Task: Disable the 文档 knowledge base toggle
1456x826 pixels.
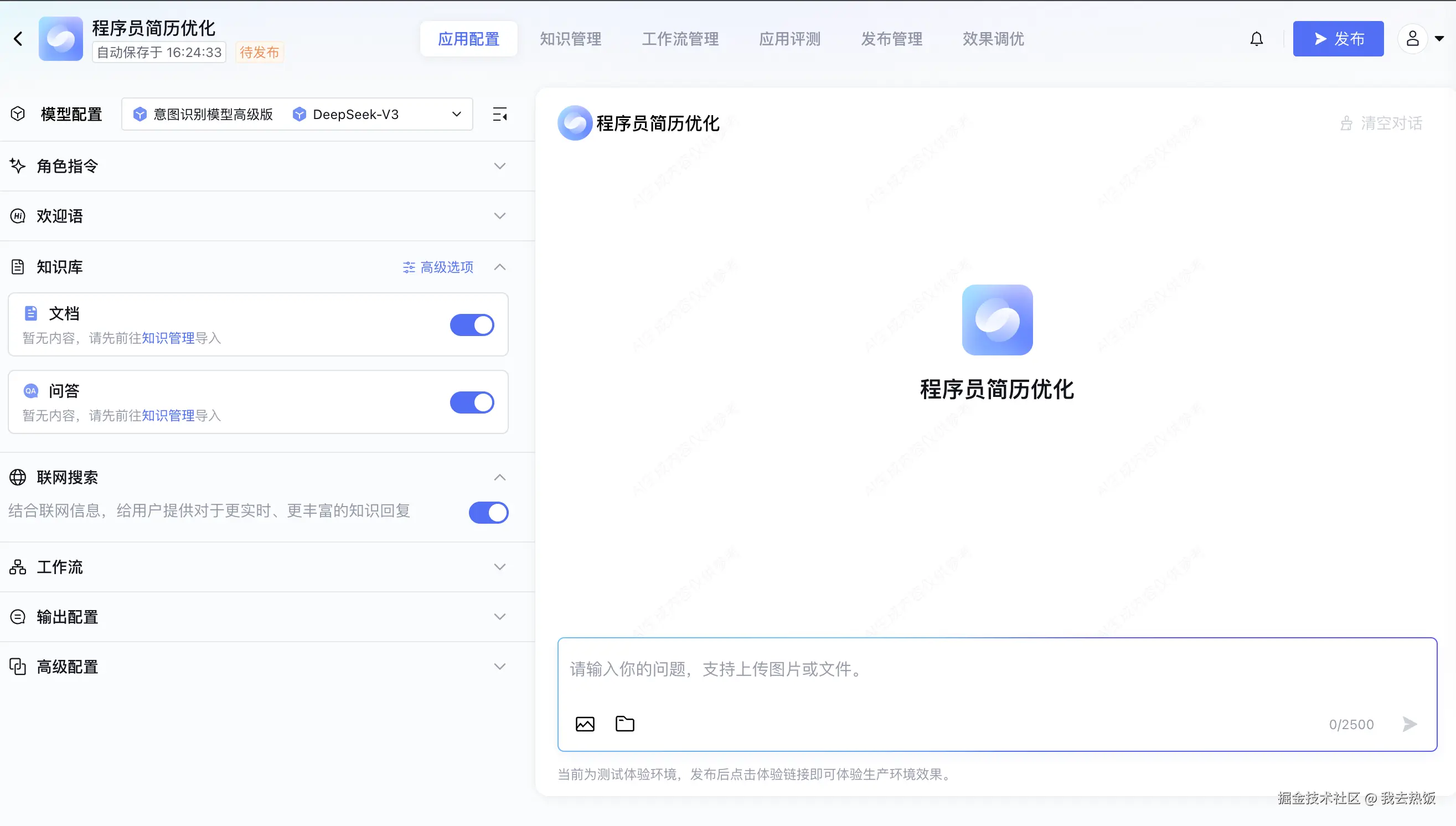Action: [472, 325]
